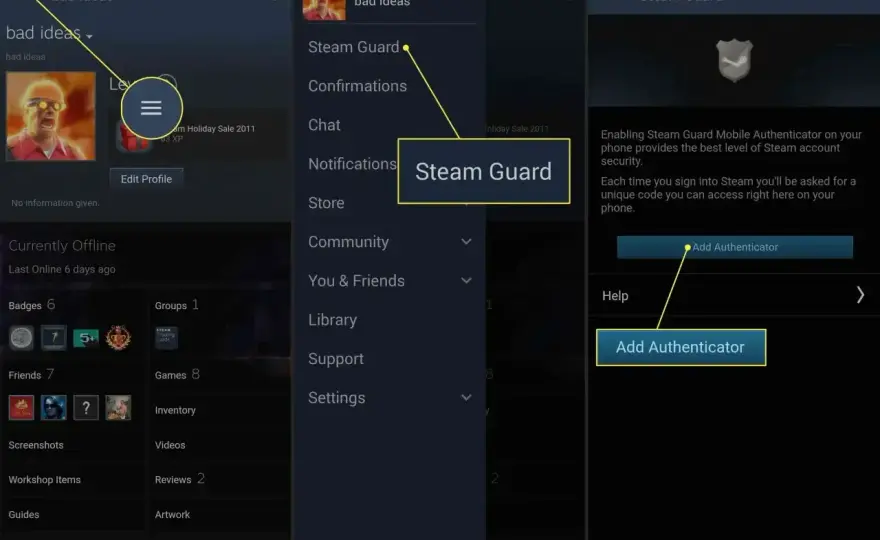The height and width of the screenshot is (540, 880).
Task: Click the Steam Guard shield icon
Action: [734, 60]
